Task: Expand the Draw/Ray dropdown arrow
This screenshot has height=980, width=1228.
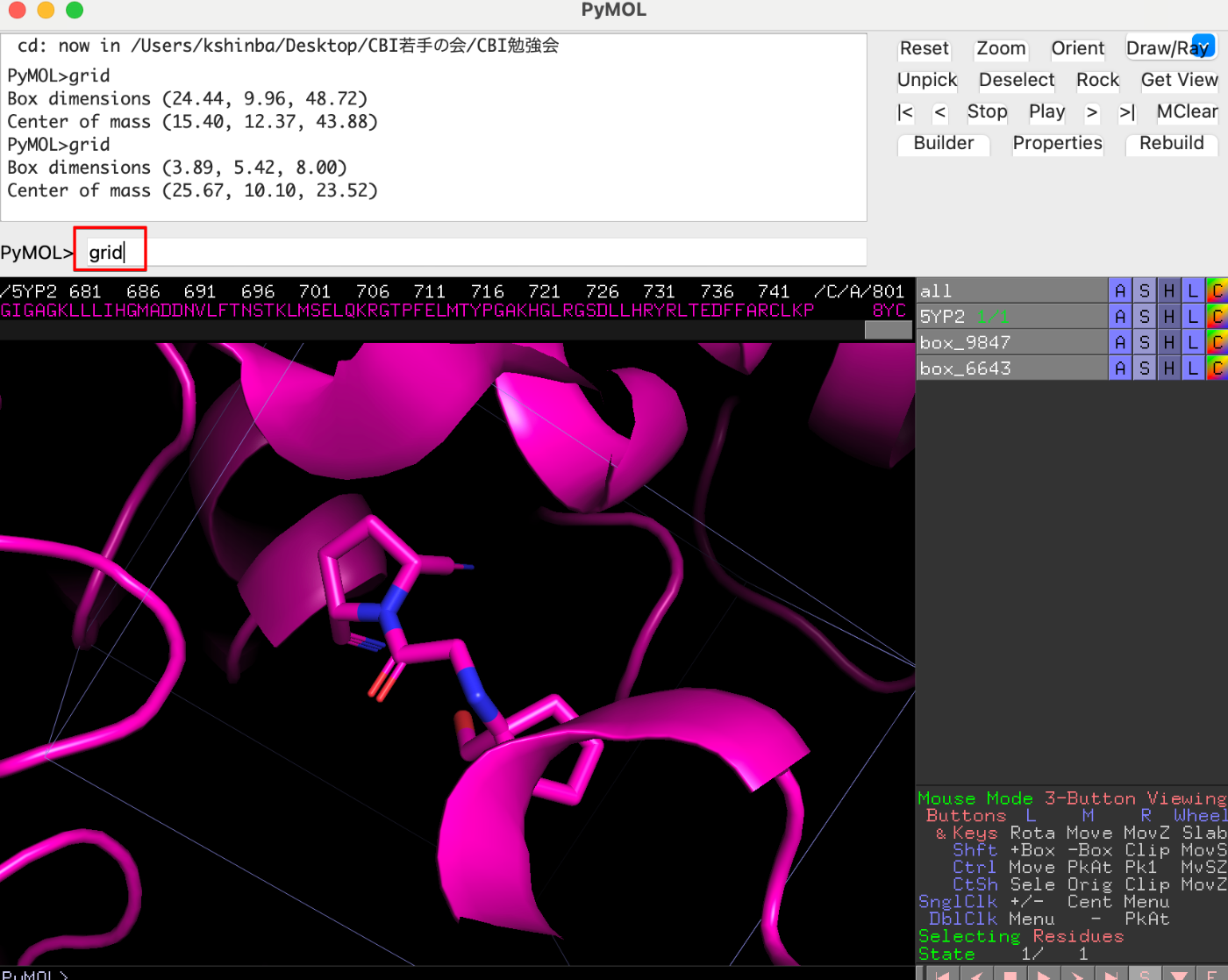Action: click(x=1204, y=46)
